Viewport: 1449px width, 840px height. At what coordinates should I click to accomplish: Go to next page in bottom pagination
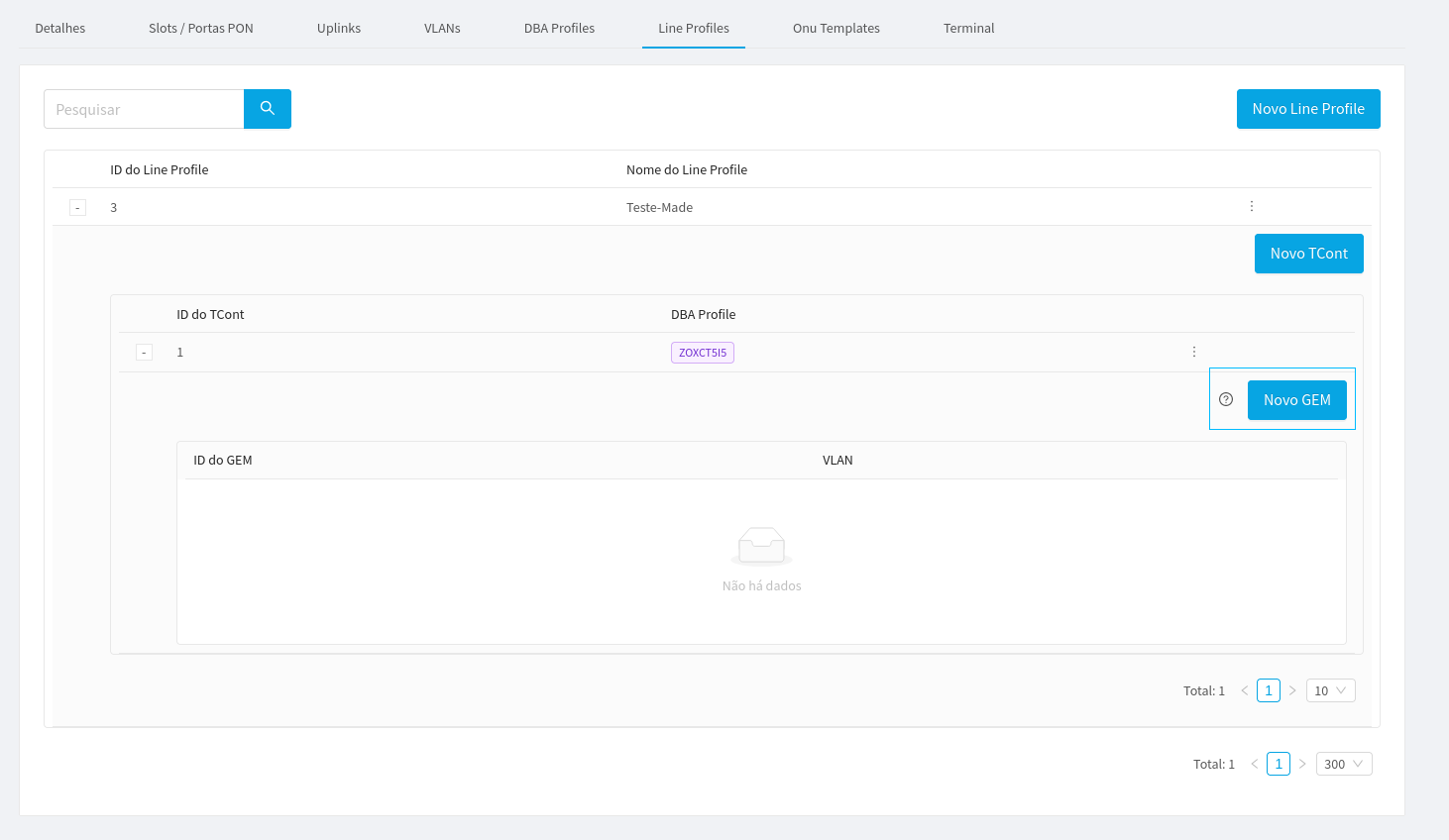1302,764
